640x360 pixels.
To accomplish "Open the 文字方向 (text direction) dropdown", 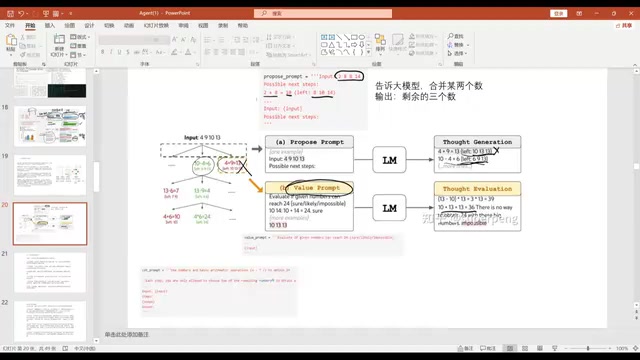I will click(279, 37).
